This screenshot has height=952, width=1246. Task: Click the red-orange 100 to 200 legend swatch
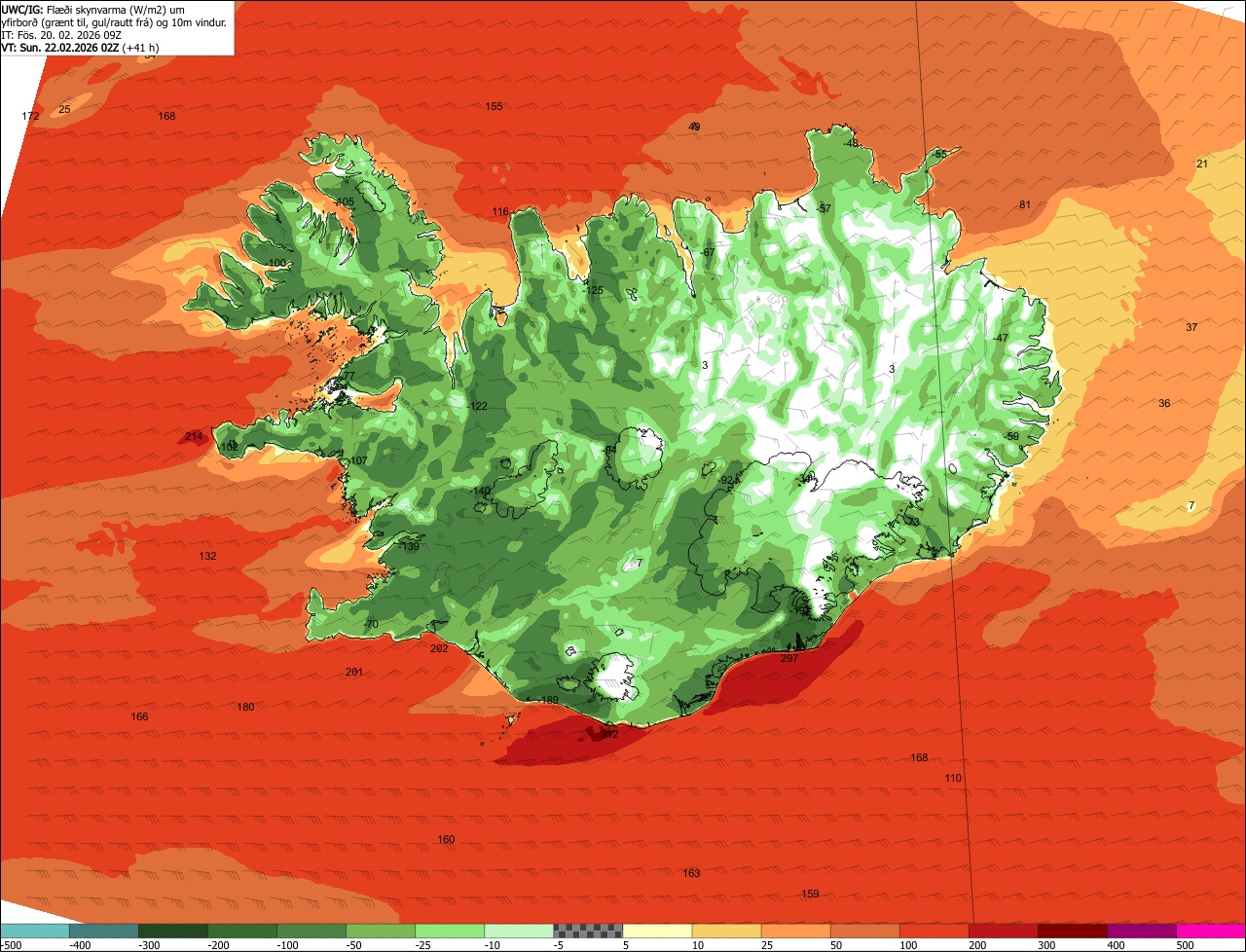tap(934, 931)
